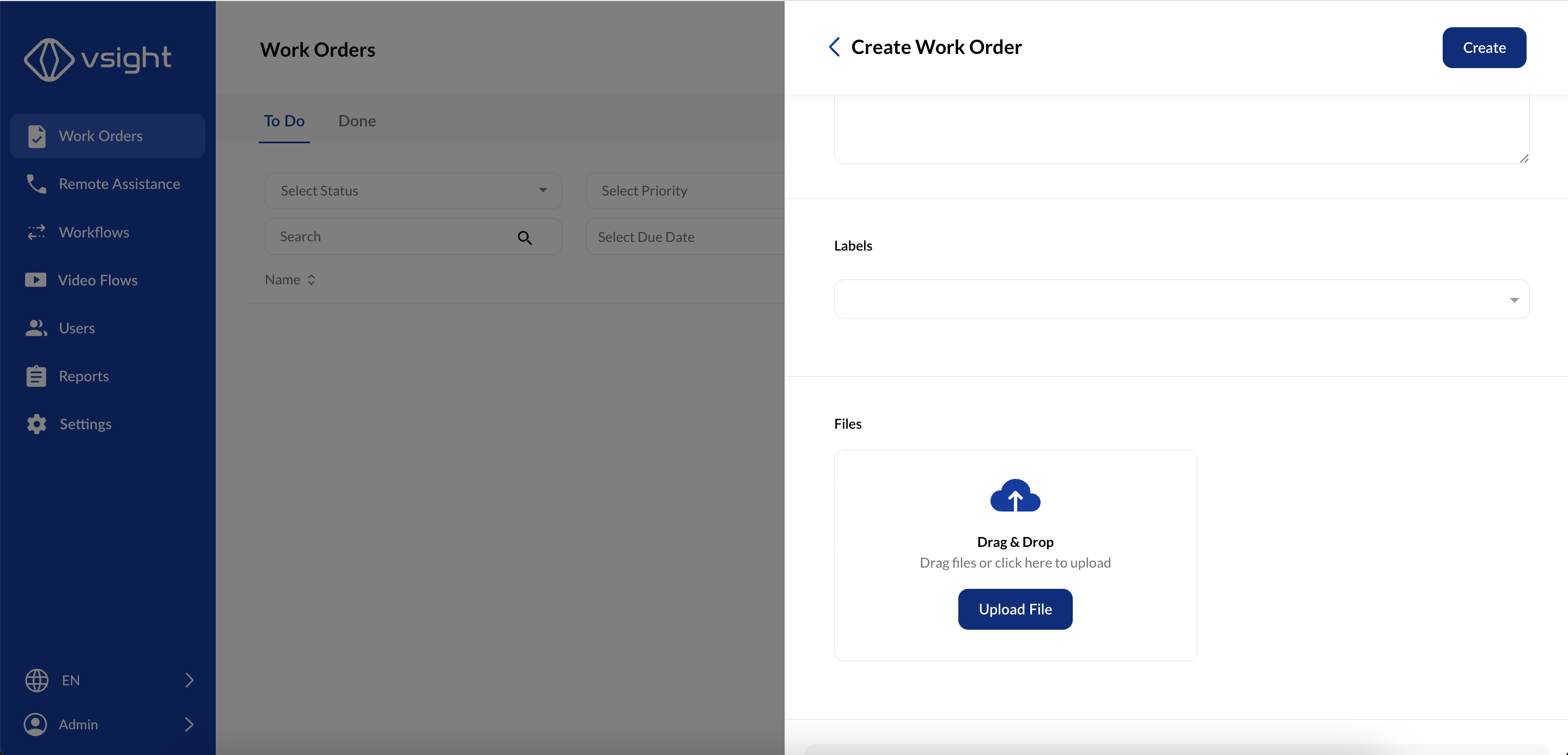The width and height of the screenshot is (1568, 755).
Task: Navigate to Workflows
Action: (108, 232)
